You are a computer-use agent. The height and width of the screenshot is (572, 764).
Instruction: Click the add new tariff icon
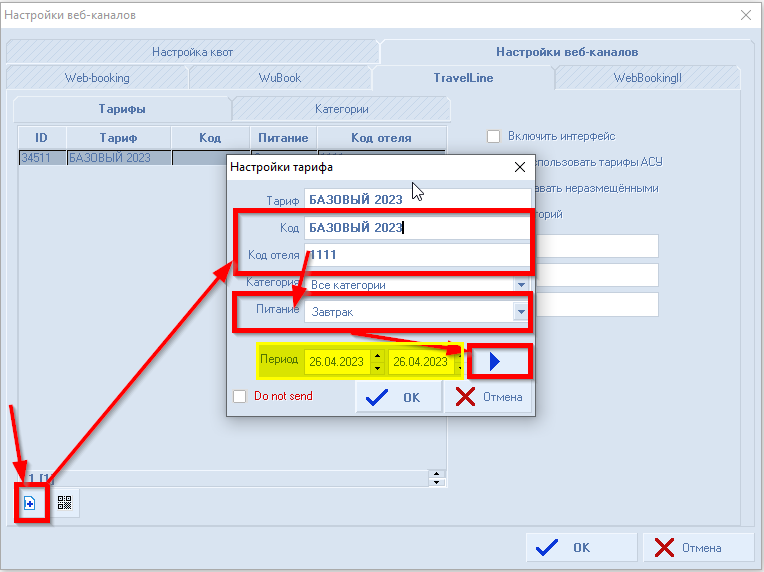[30, 503]
